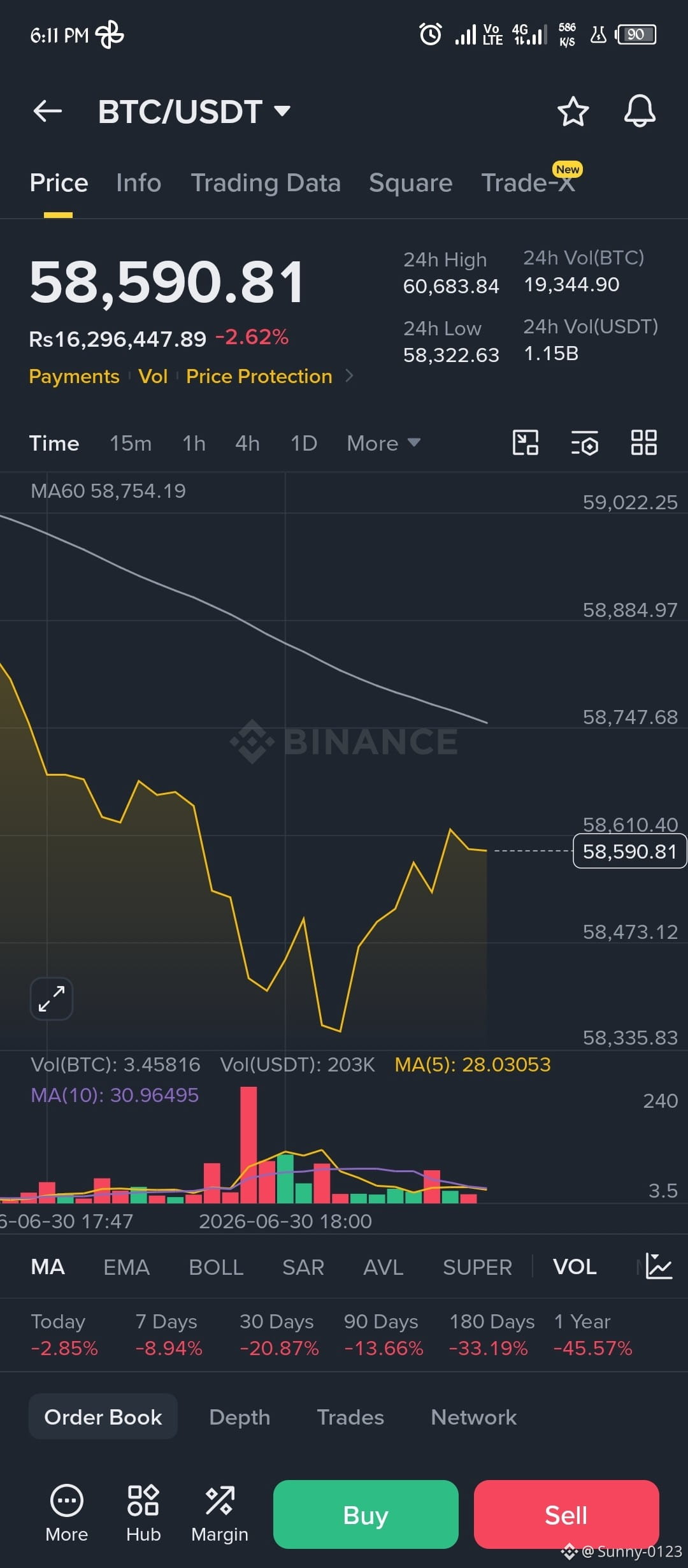
Task: Expand Price Protection chevron arrow
Action: point(349,376)
